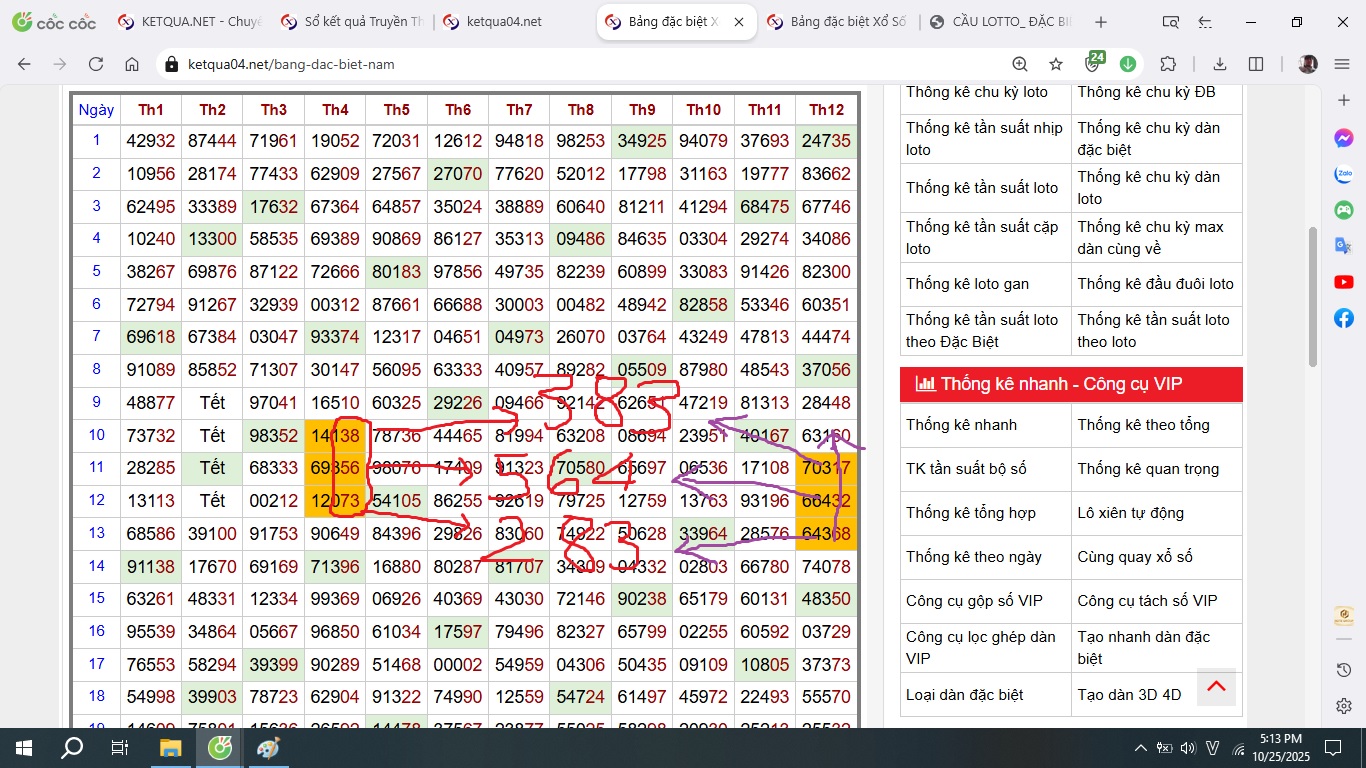Open the ad-blocker shield with badge 24
This screenshot has width=1366, height=768.
coord(1093,64)
